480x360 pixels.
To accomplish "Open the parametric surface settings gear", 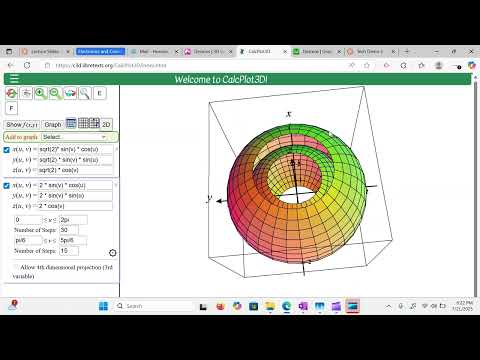I will [x=113, y=253].
